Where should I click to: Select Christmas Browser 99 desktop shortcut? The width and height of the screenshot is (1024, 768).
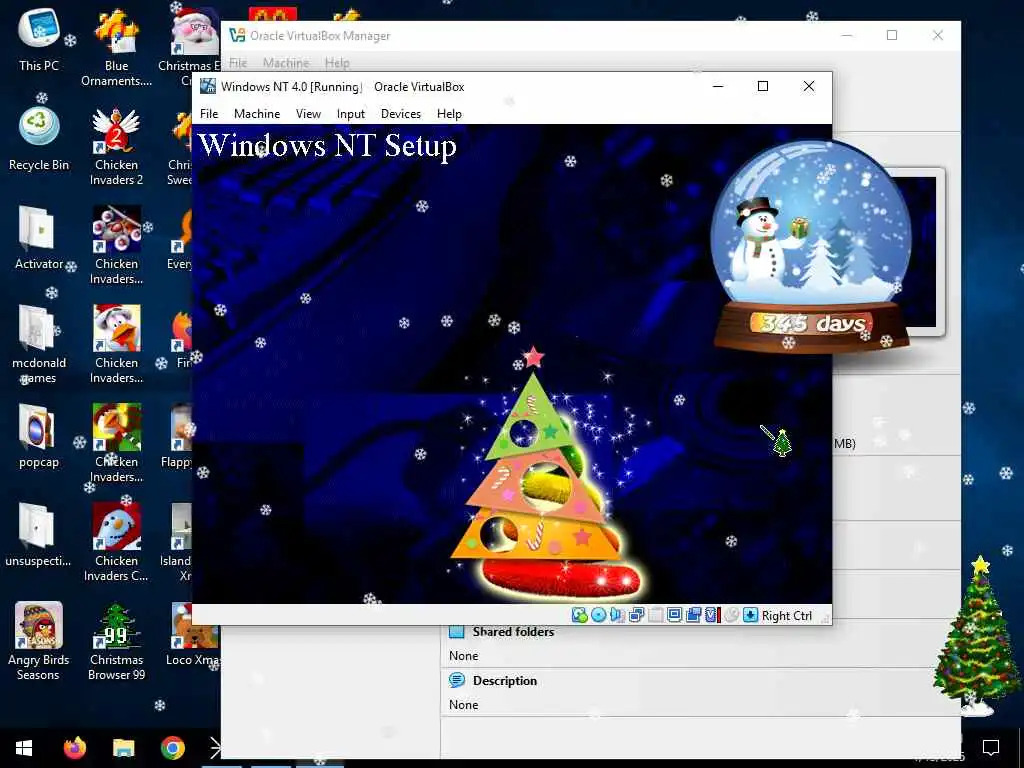(116, 641)
